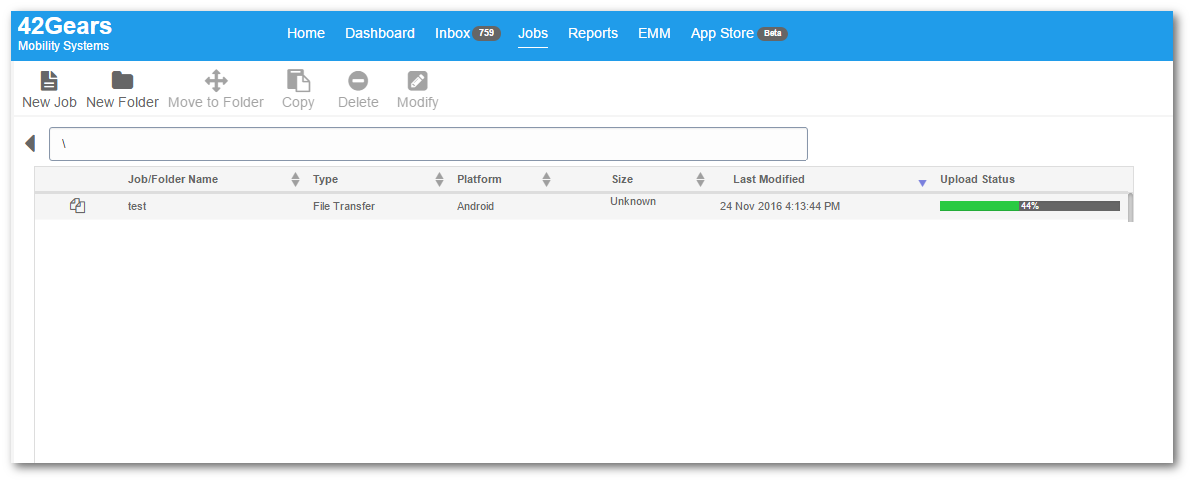Click the job-type icon beside test

coord(78,205)
